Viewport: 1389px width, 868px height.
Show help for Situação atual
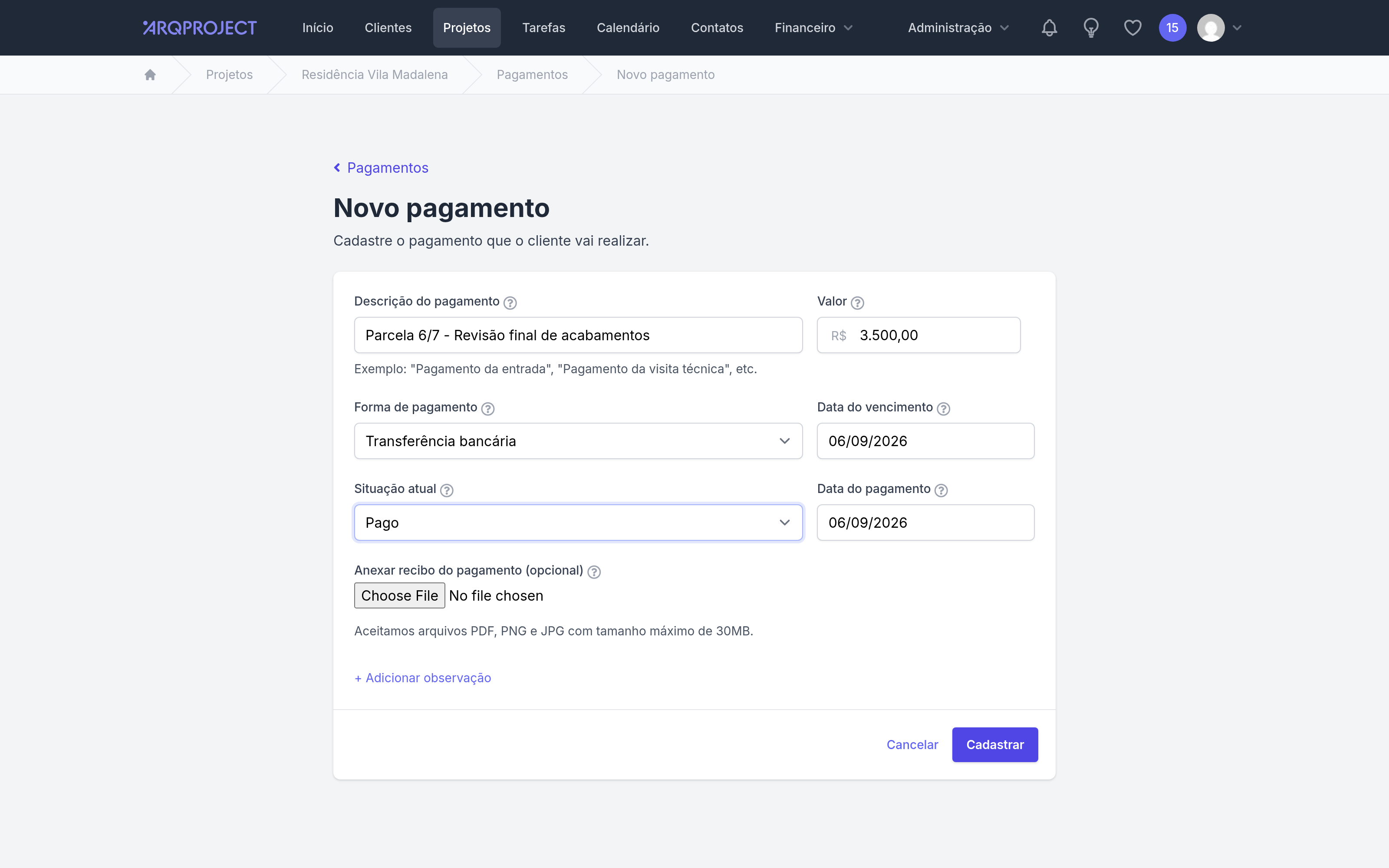(447, 490)
